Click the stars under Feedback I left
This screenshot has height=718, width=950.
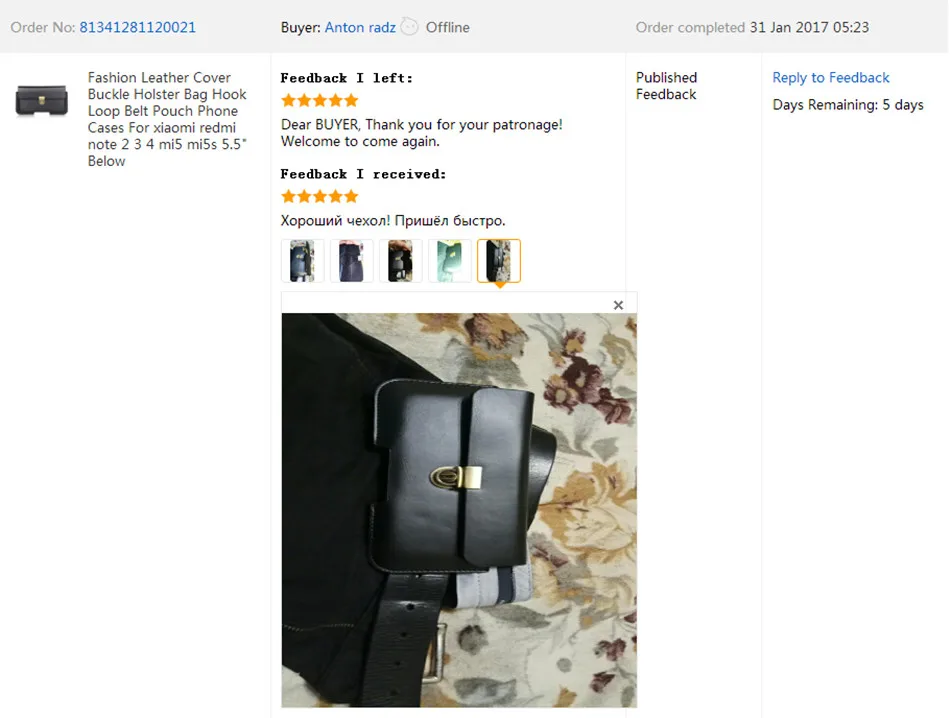tap(320, 101)
